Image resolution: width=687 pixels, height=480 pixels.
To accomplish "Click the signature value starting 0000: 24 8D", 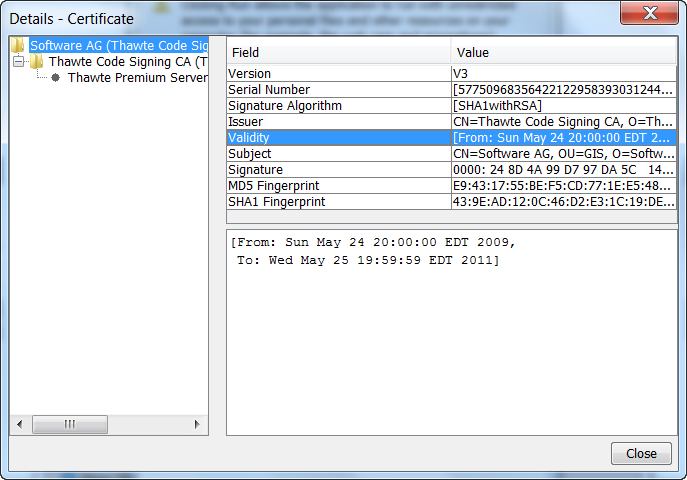I will point(564,169).
